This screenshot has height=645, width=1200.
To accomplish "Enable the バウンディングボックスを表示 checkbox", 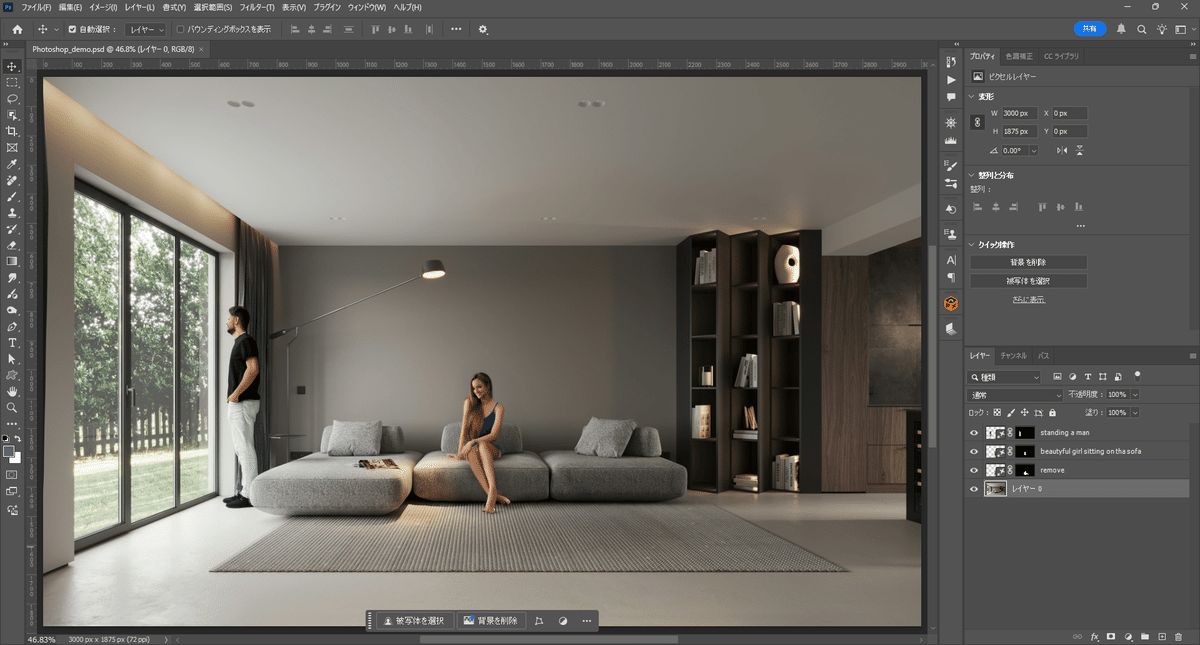I will tap(182, 29).
